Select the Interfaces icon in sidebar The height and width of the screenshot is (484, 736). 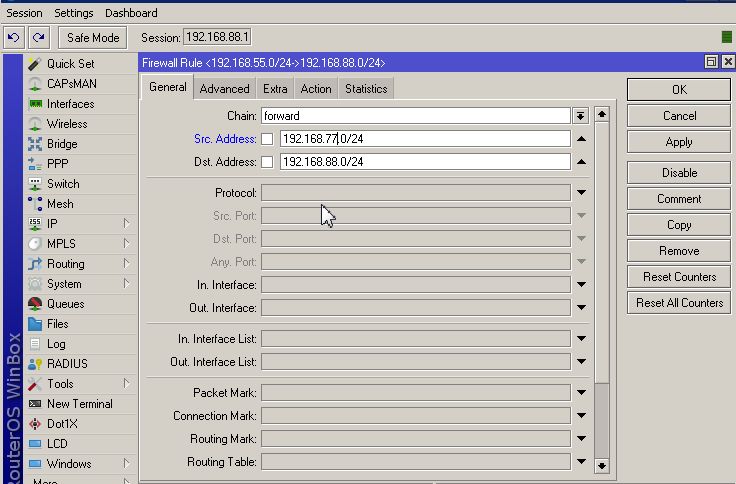pos(35,104)
